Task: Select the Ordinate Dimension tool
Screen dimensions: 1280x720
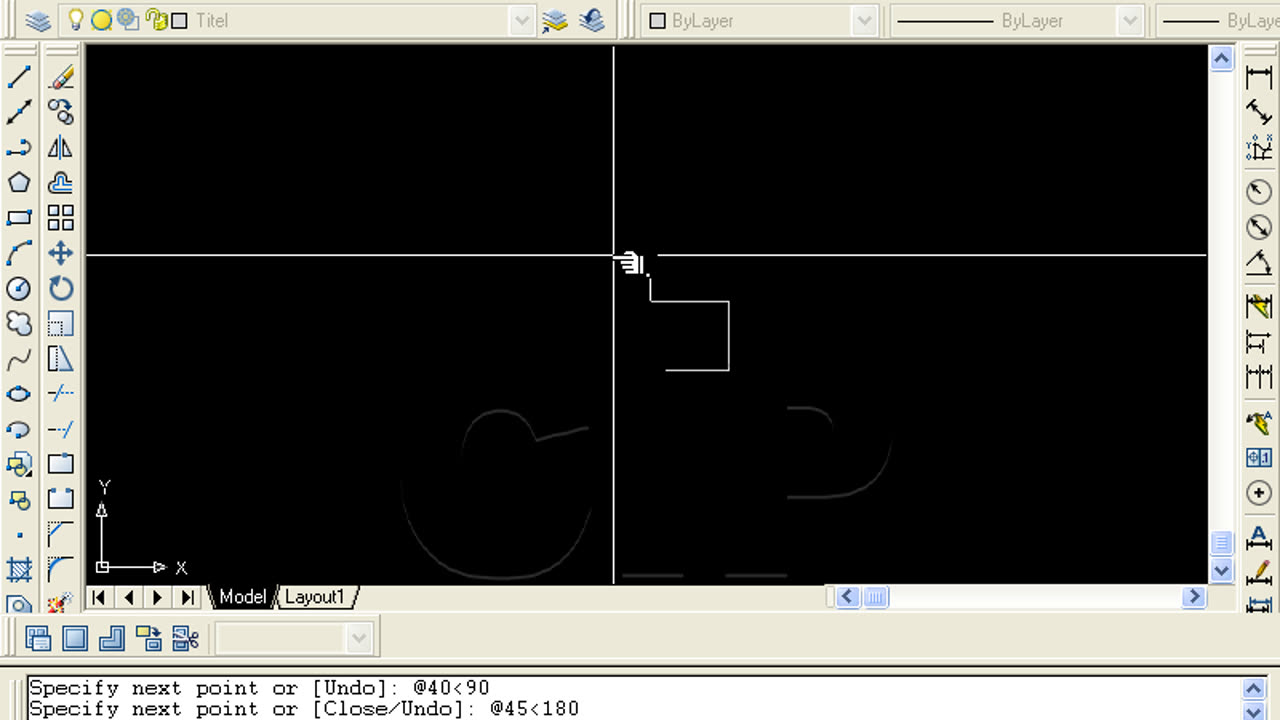Action: [x=1259, y=149]
